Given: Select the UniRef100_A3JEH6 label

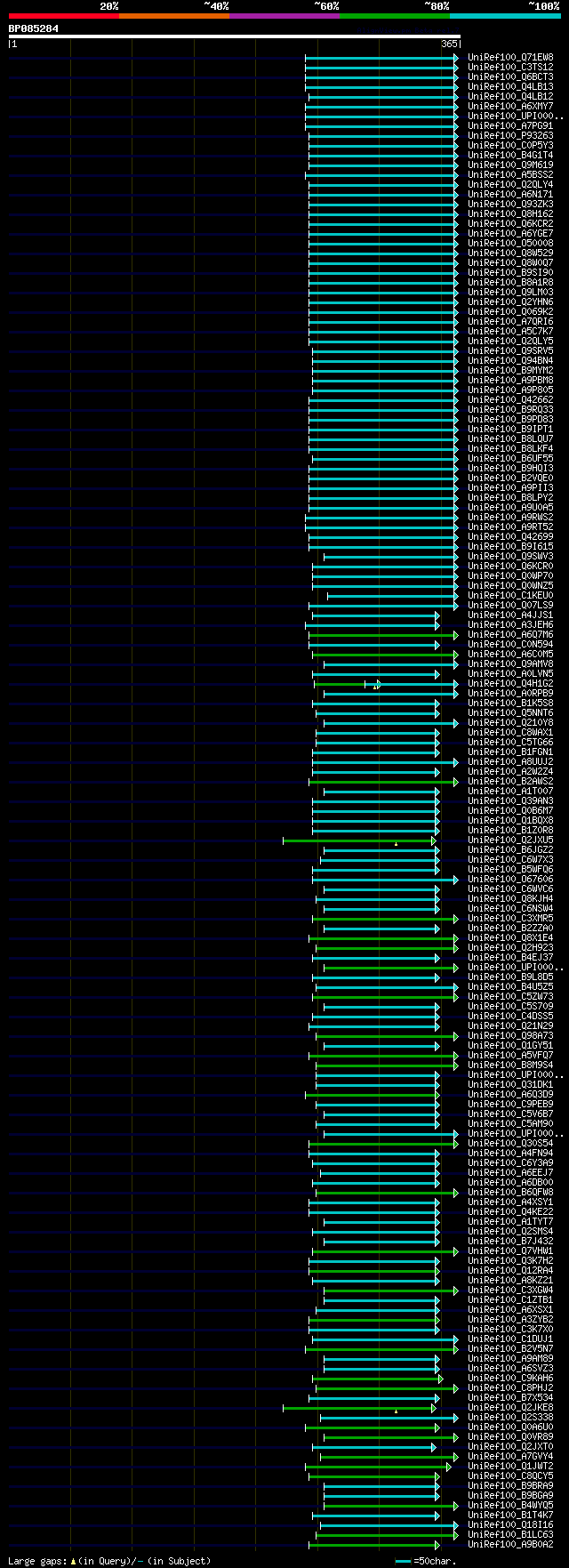Looking at the screenshot, I should click(x=510, y=624).
